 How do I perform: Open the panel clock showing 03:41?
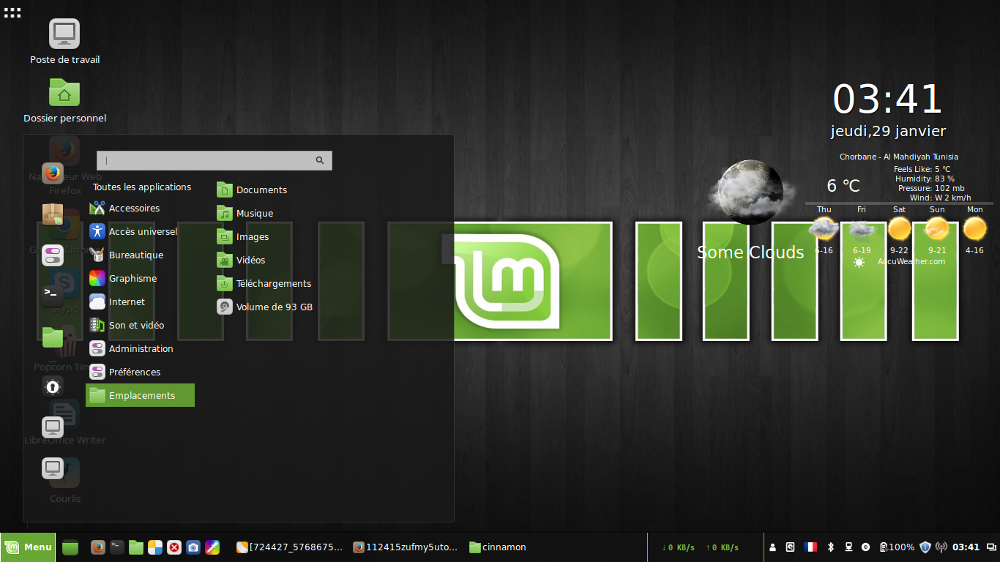[x=966, y=547]
